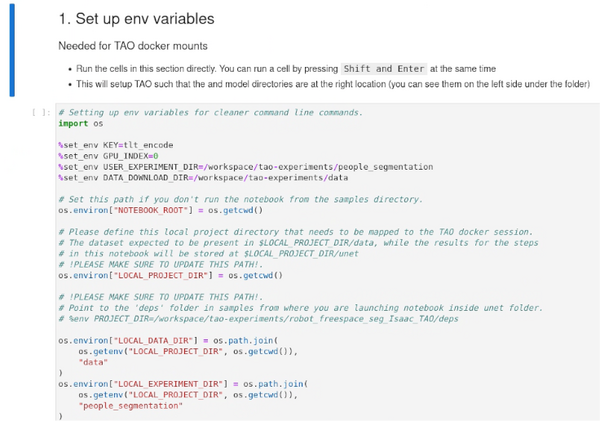Click the "data" string literal

tap(92, 363)
